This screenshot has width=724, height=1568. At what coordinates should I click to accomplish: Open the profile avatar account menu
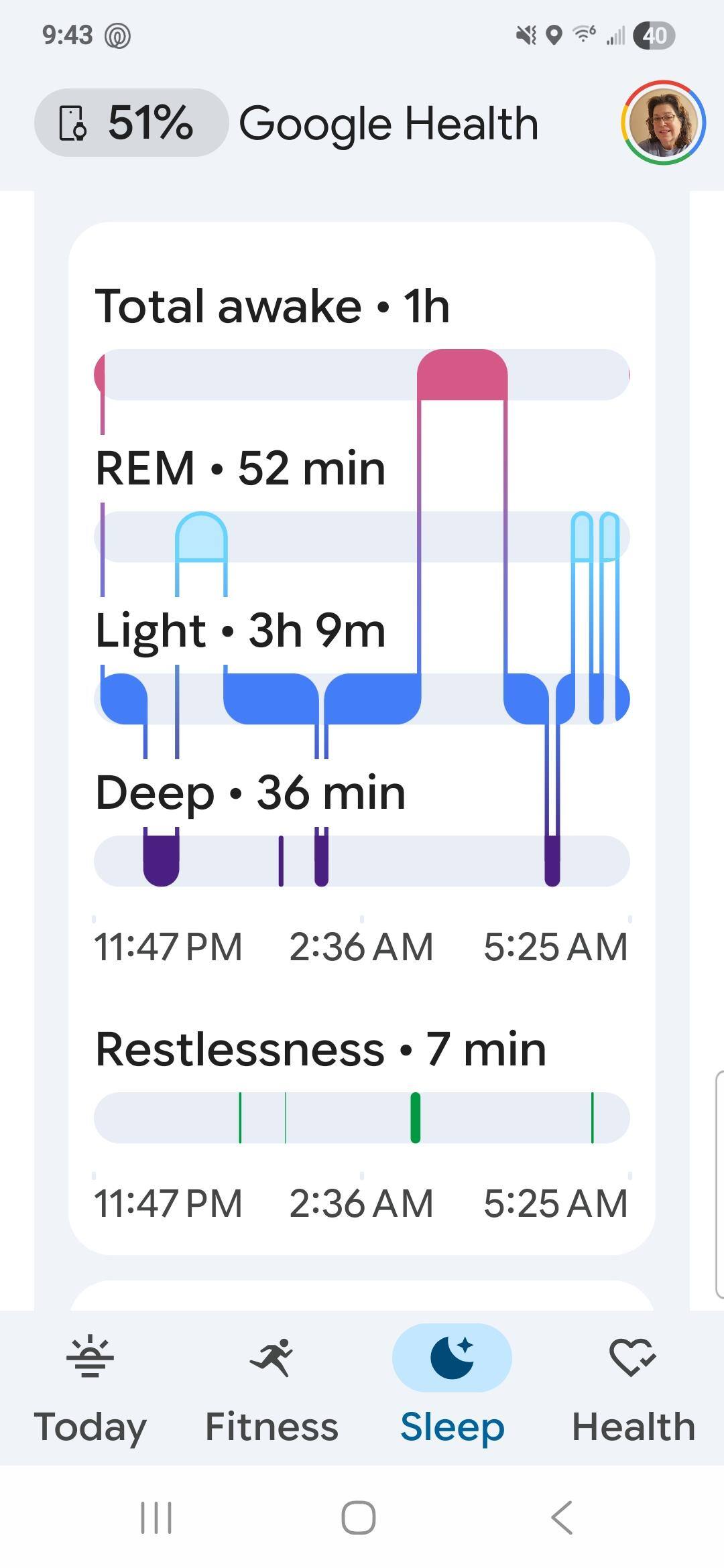663,123
